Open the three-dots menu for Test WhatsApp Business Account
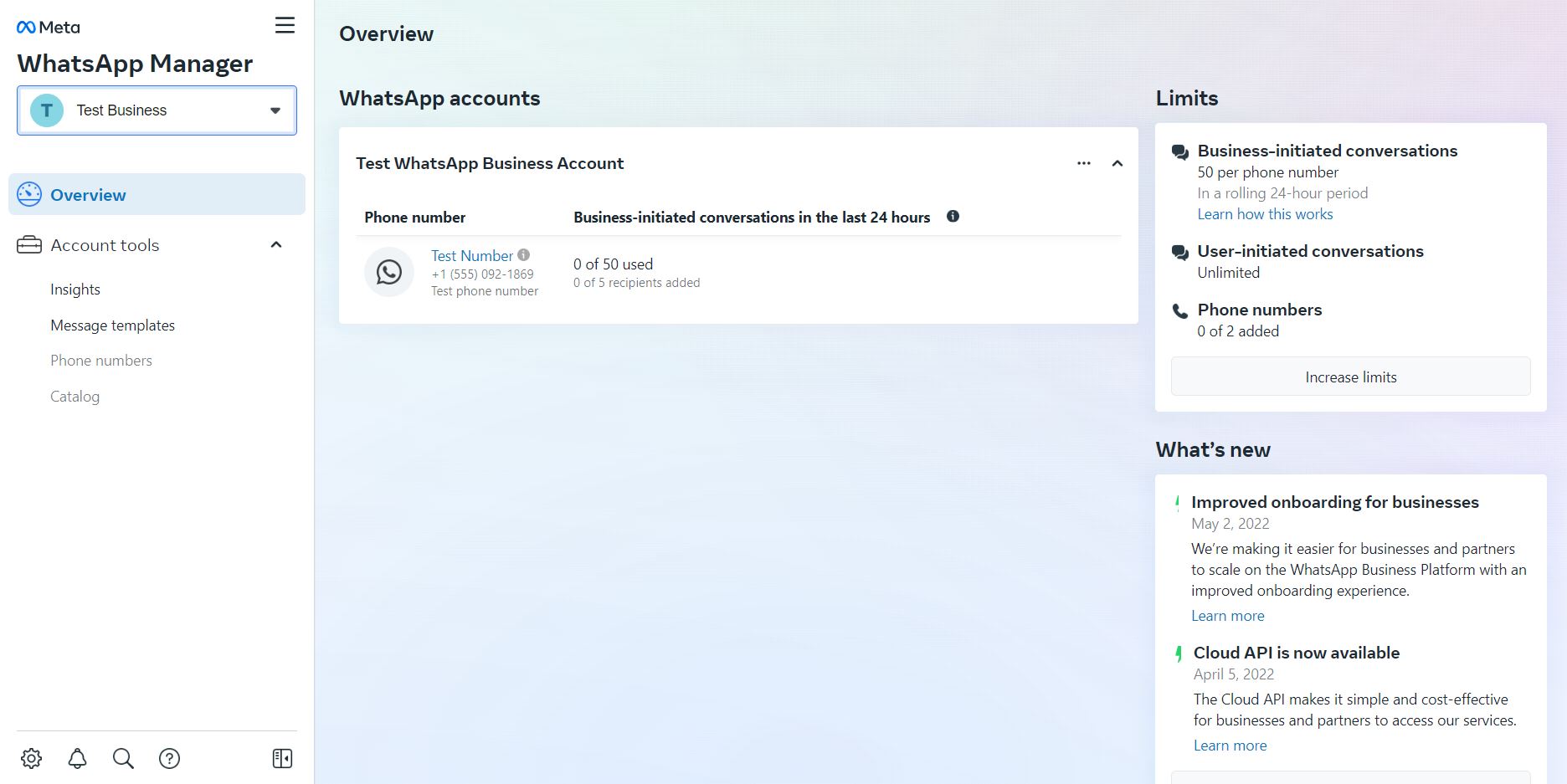1567x784 pixels. 1084,163
